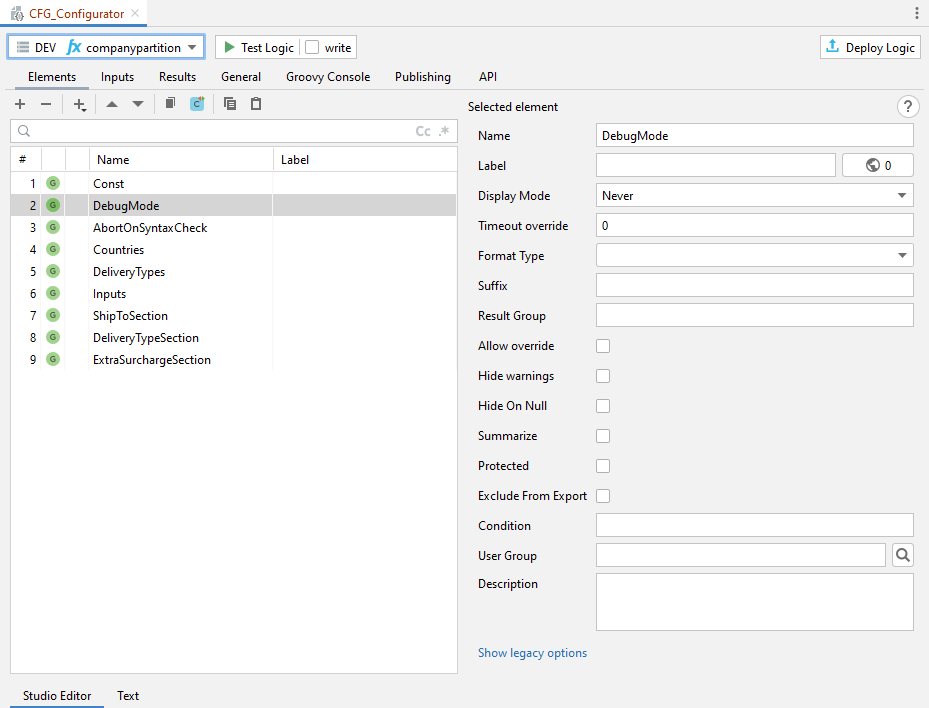This screenshot has height=708, width=929.
Task: Toggle match case Cc in search field
Action: pos(423,131)
